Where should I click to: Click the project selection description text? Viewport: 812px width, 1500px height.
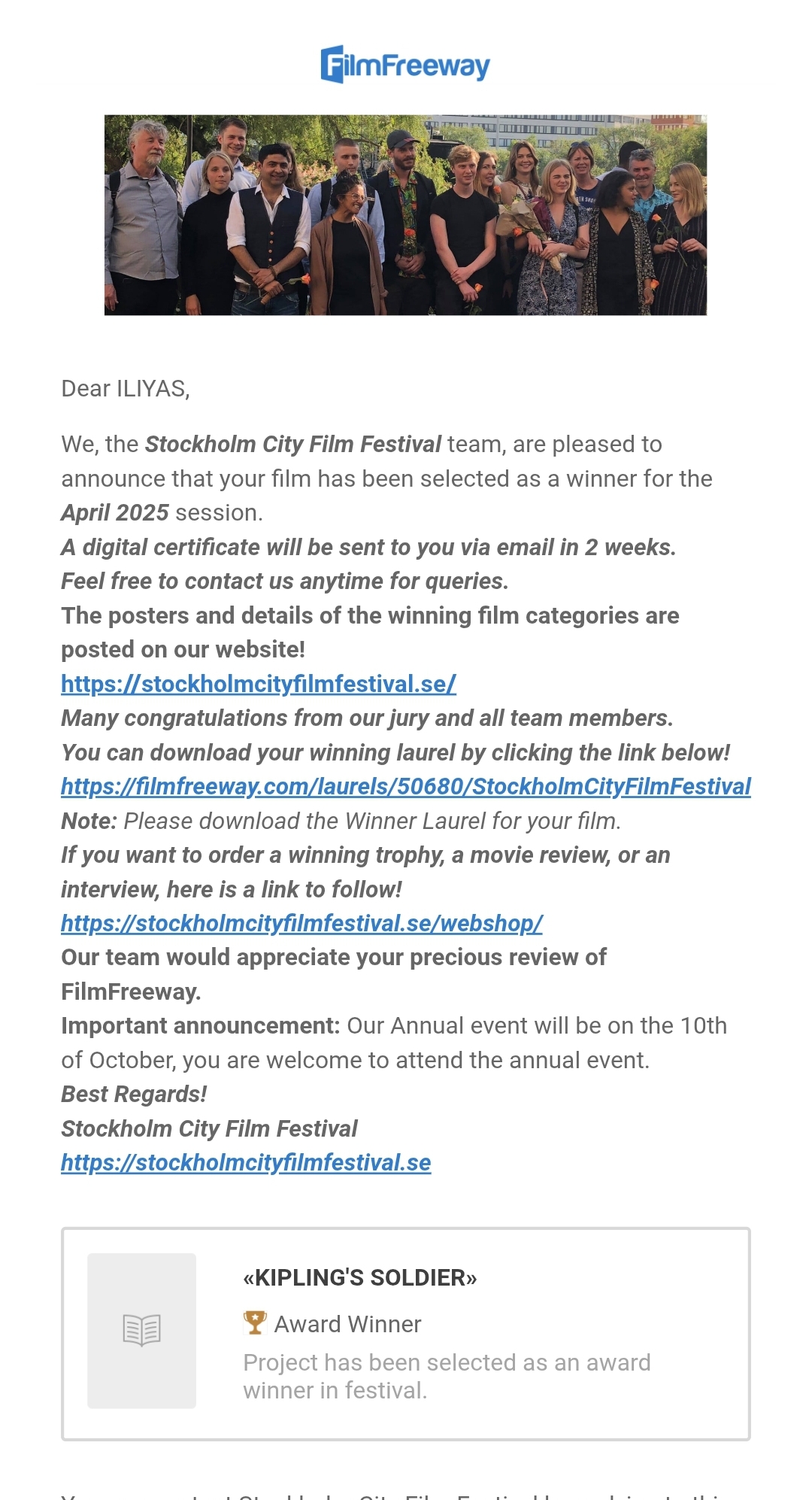click(x=447, y=1376)
